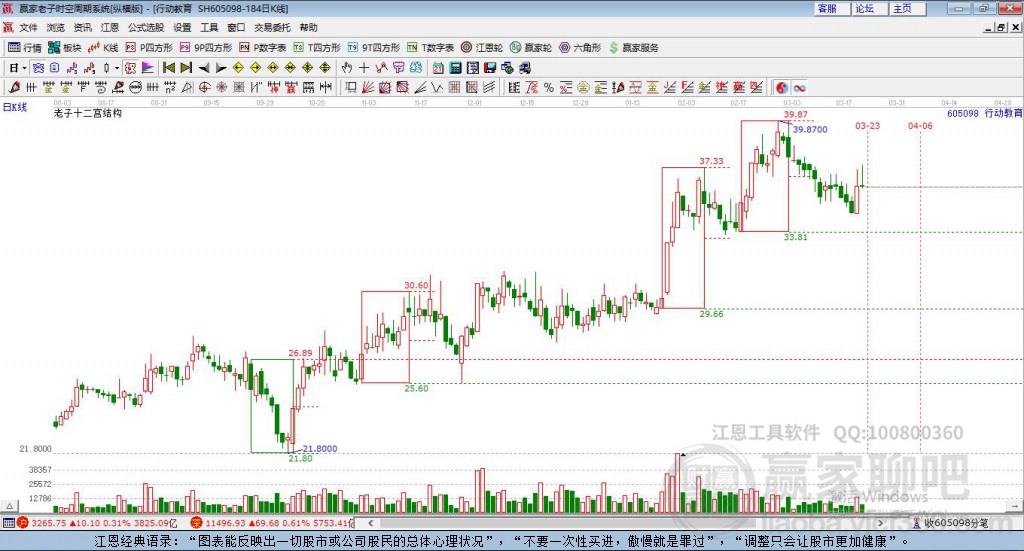The height and width of the screenshot is (551, 1024).
Task: Jump to first bar icon
Action: point(168,68)
